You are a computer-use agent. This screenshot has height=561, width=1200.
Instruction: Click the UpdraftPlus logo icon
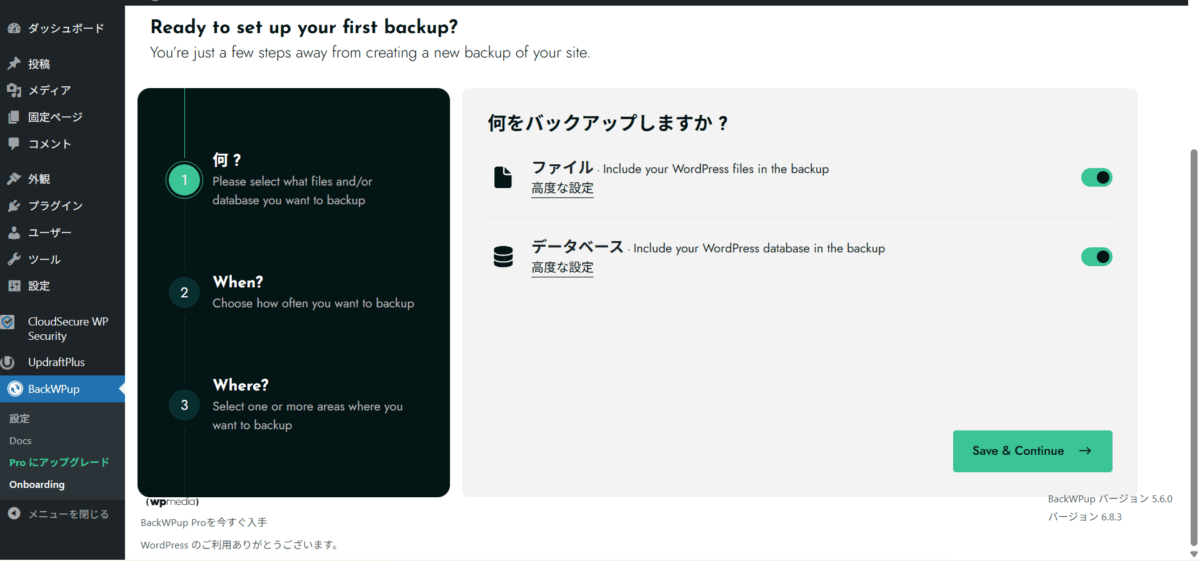pyautogui.click(x=8, y=362)
